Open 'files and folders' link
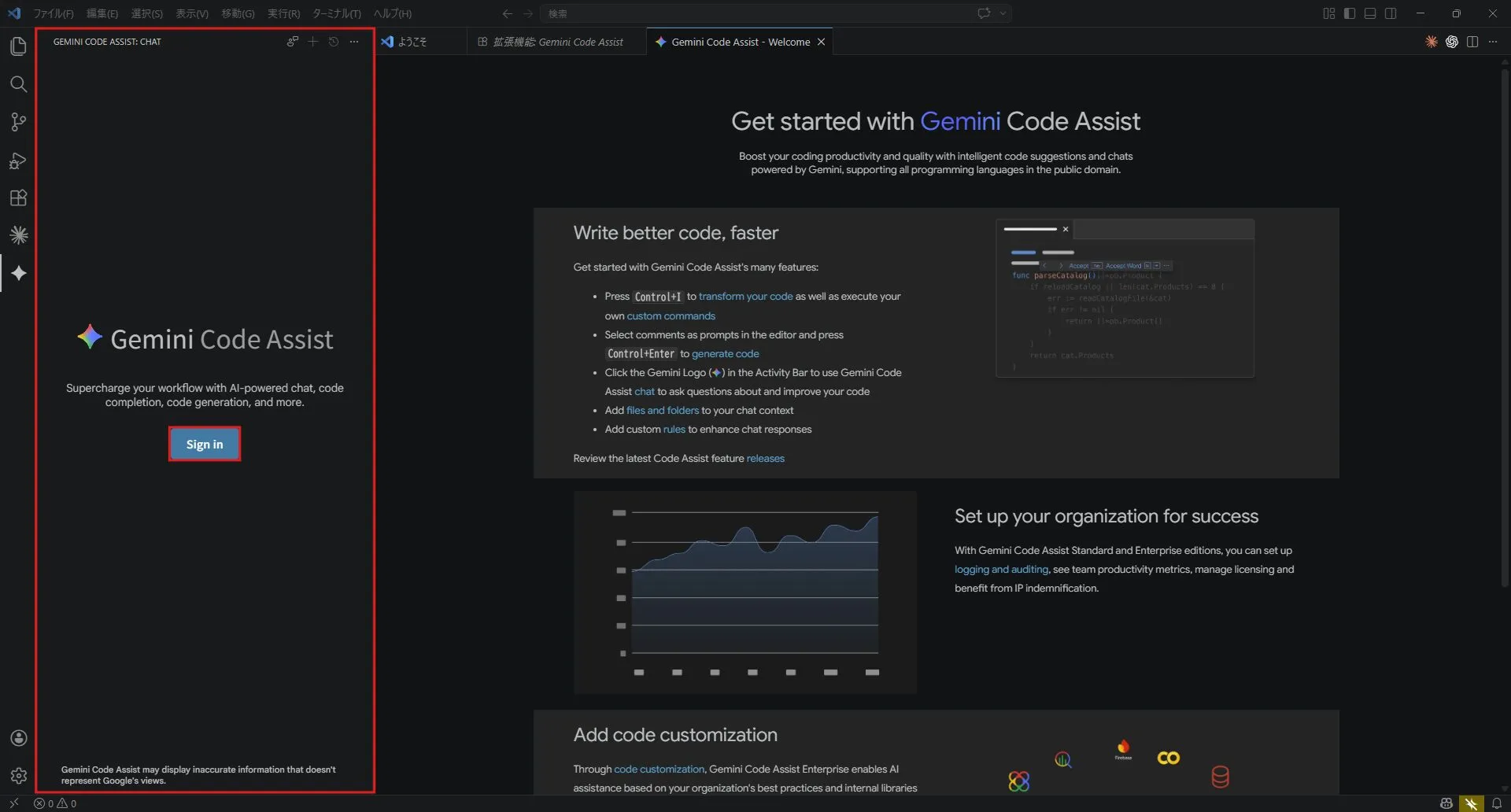Image resolution: width=1511 pixels, height=812 pixels. click(x=663, y=410)
